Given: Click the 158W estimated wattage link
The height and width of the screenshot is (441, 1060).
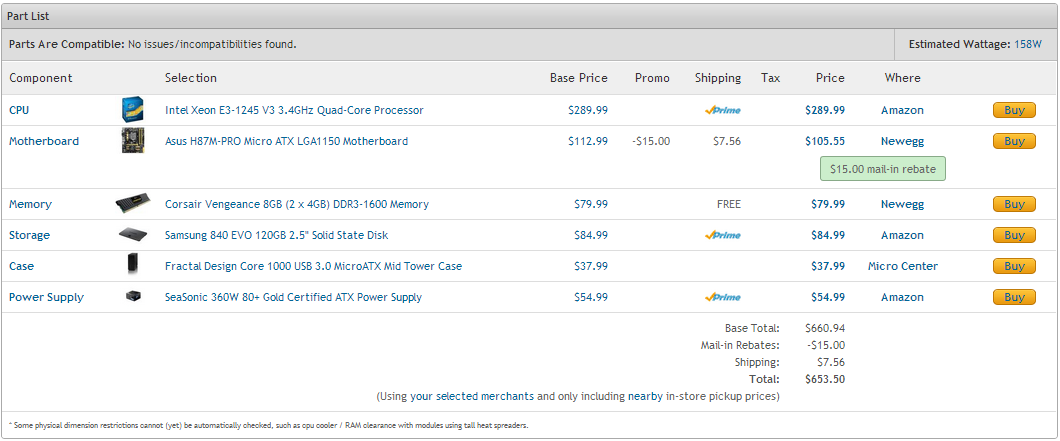Looking at the screenshot, I should click(1028, 45).
